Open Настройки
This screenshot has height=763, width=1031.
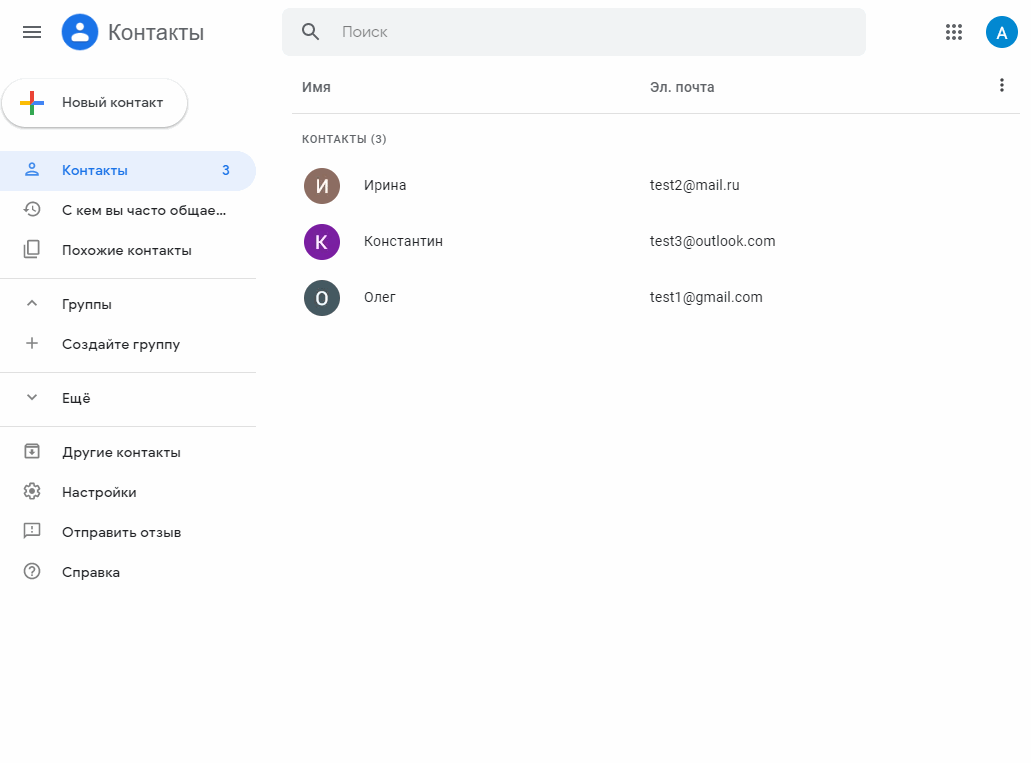click(x=128, y=493)
